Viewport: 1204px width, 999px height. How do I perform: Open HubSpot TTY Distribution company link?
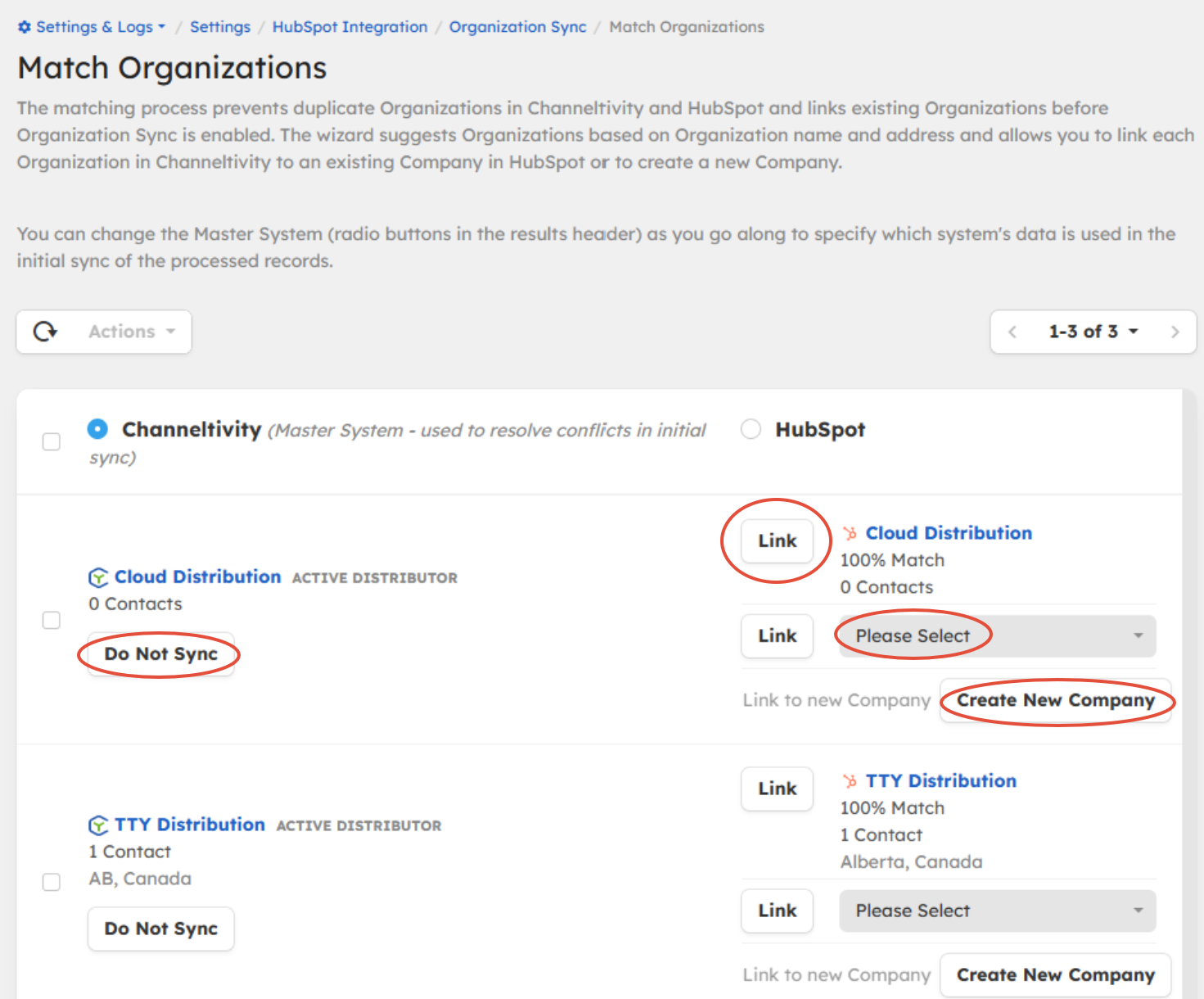click(x=941, y=781)
